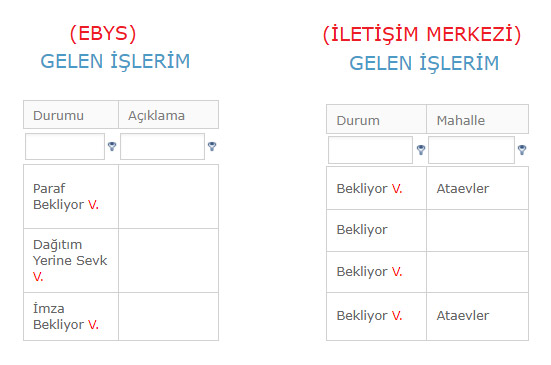Click the filter icon beside Durumu filter box
The width and height of the screenshot is (551, 365).
[x=112, y=146]
